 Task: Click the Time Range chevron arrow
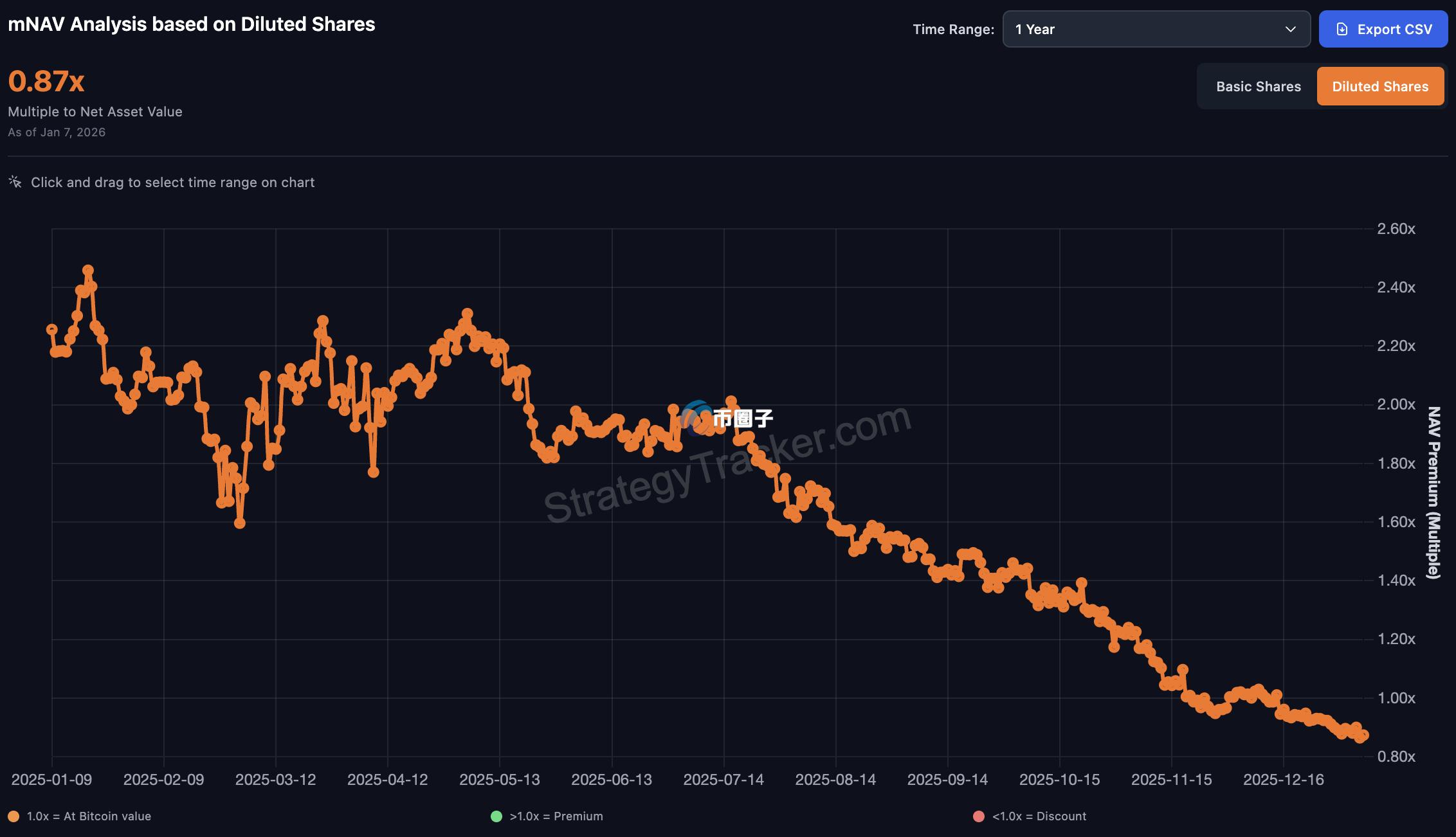[x=1290, y=30]
